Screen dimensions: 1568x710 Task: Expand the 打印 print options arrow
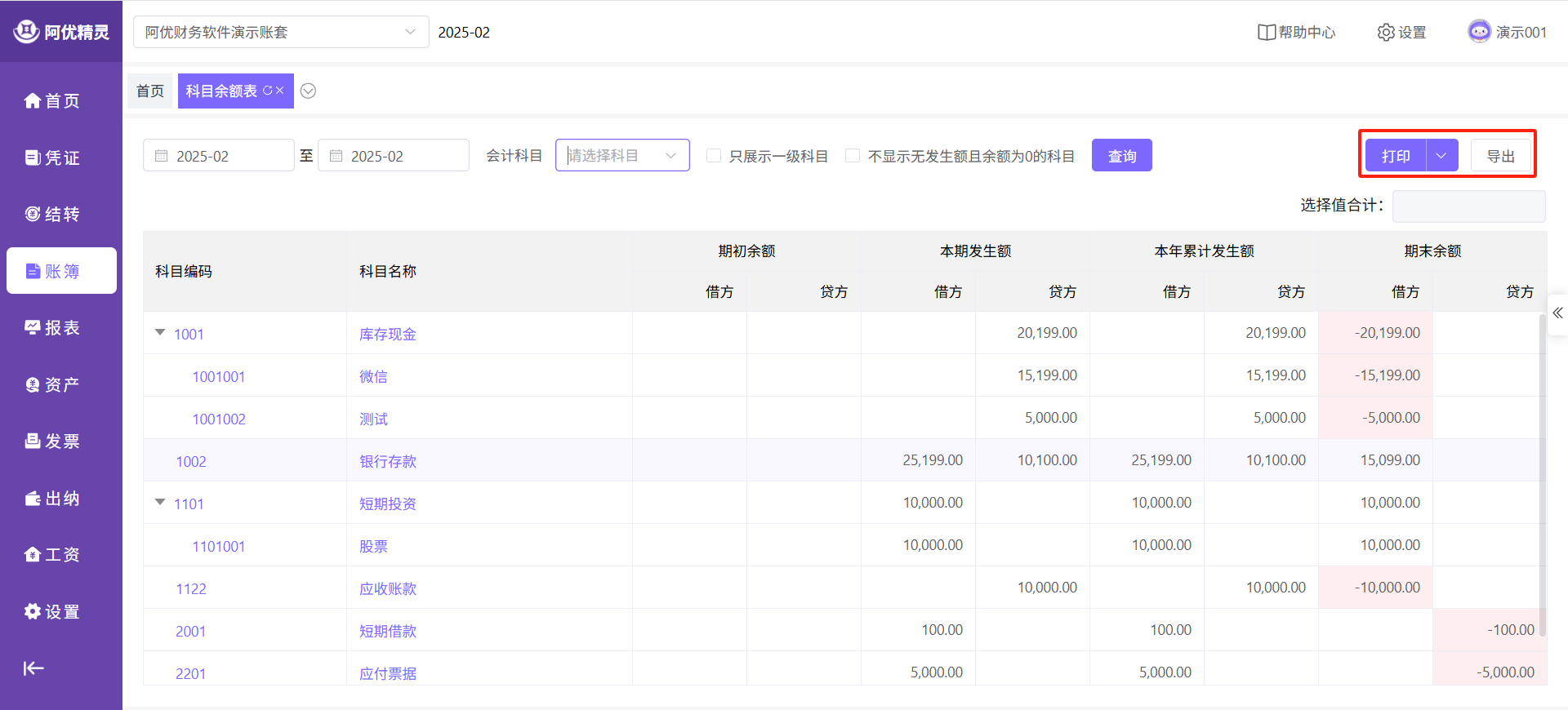1441,155
